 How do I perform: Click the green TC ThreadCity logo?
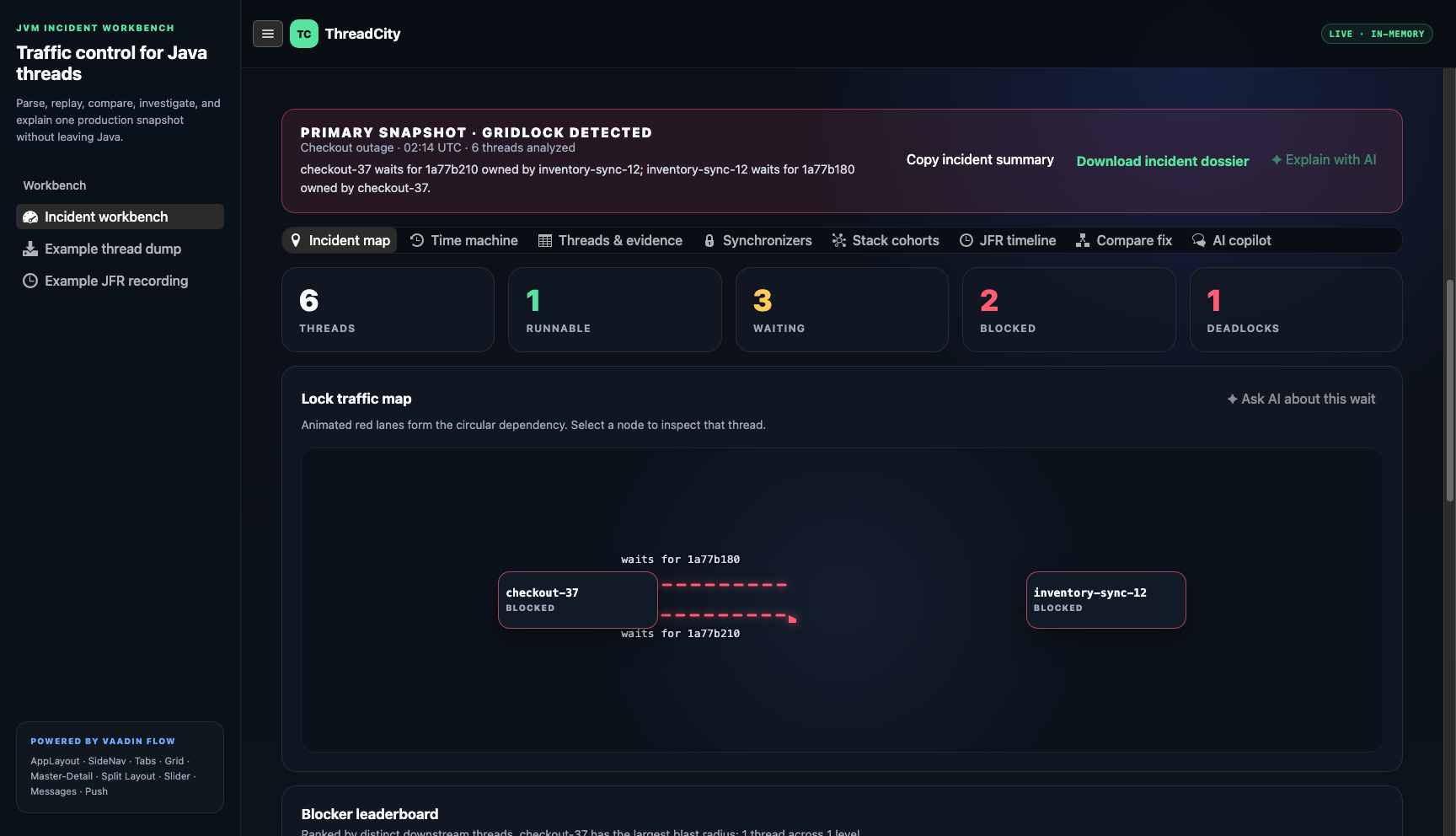click(304, 34)
